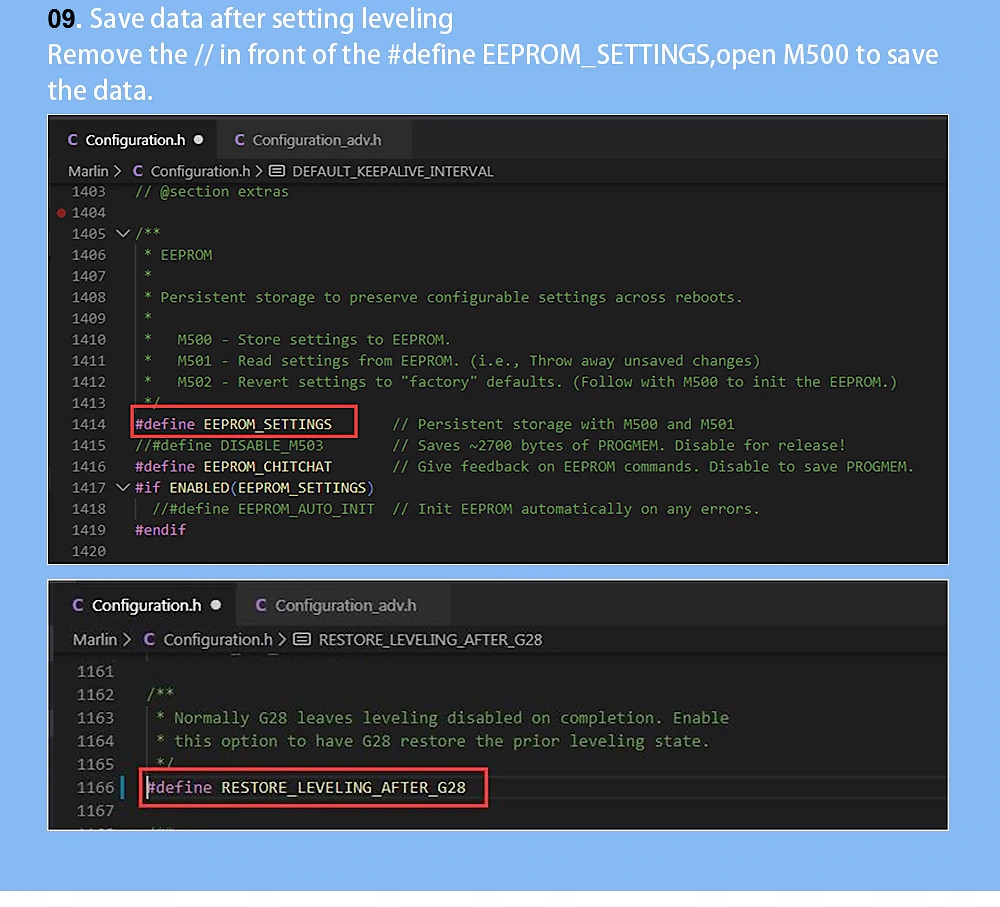Click the RESTORE_LEVELING_AFTER_G28 breadcrumb item
The image size is (1000, 907).
[430, 639]
